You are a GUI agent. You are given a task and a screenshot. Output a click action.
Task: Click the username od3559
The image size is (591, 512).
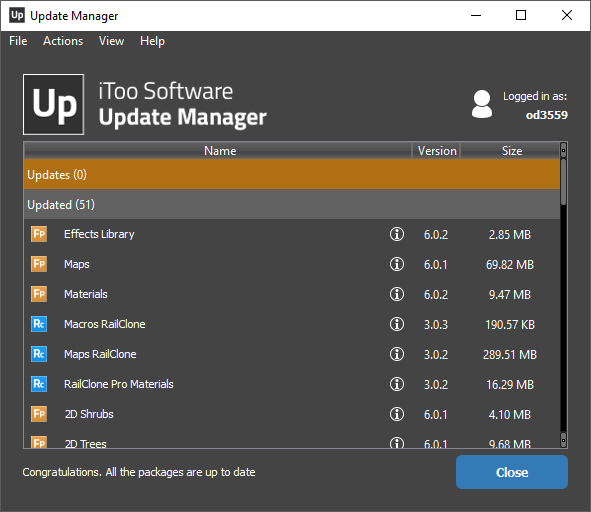coord(547,115)
